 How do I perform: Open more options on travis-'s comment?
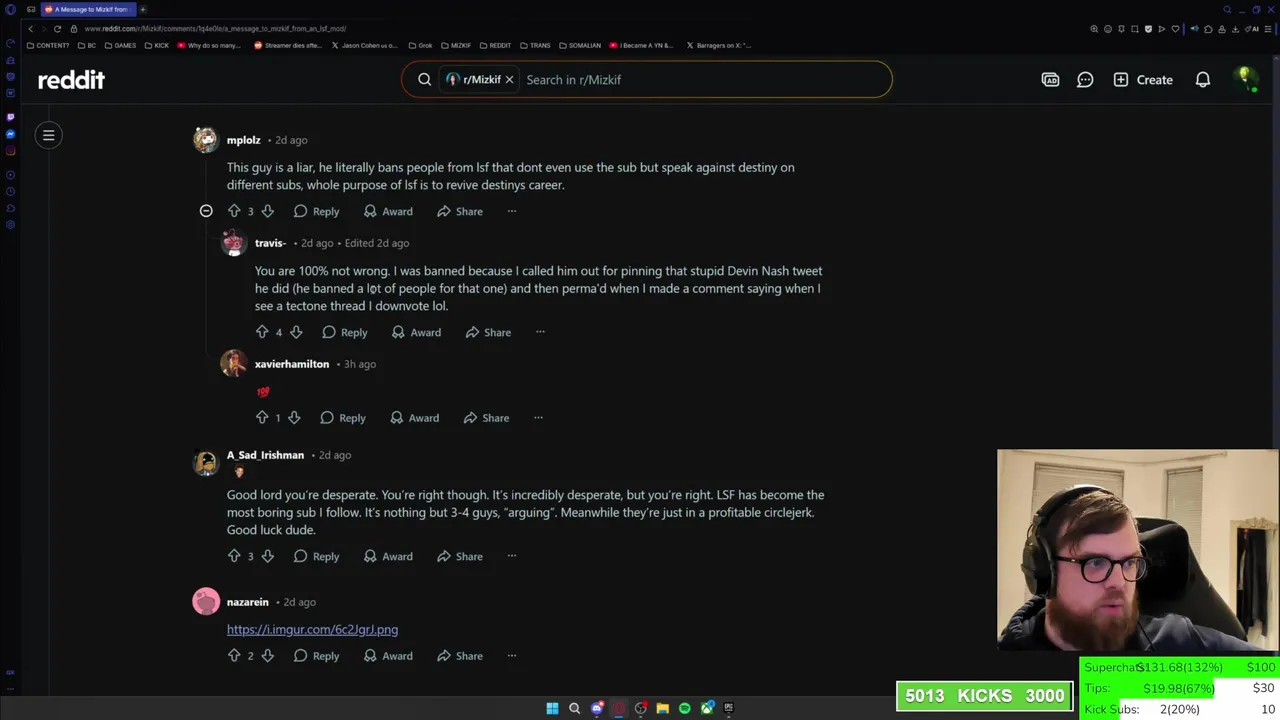point(540,332)
